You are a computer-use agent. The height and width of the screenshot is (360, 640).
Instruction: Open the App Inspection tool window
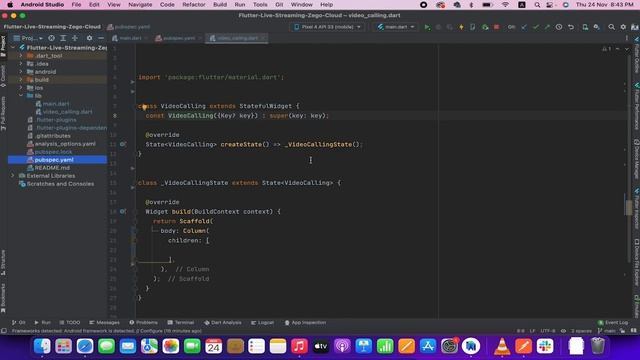coord(305,322)
